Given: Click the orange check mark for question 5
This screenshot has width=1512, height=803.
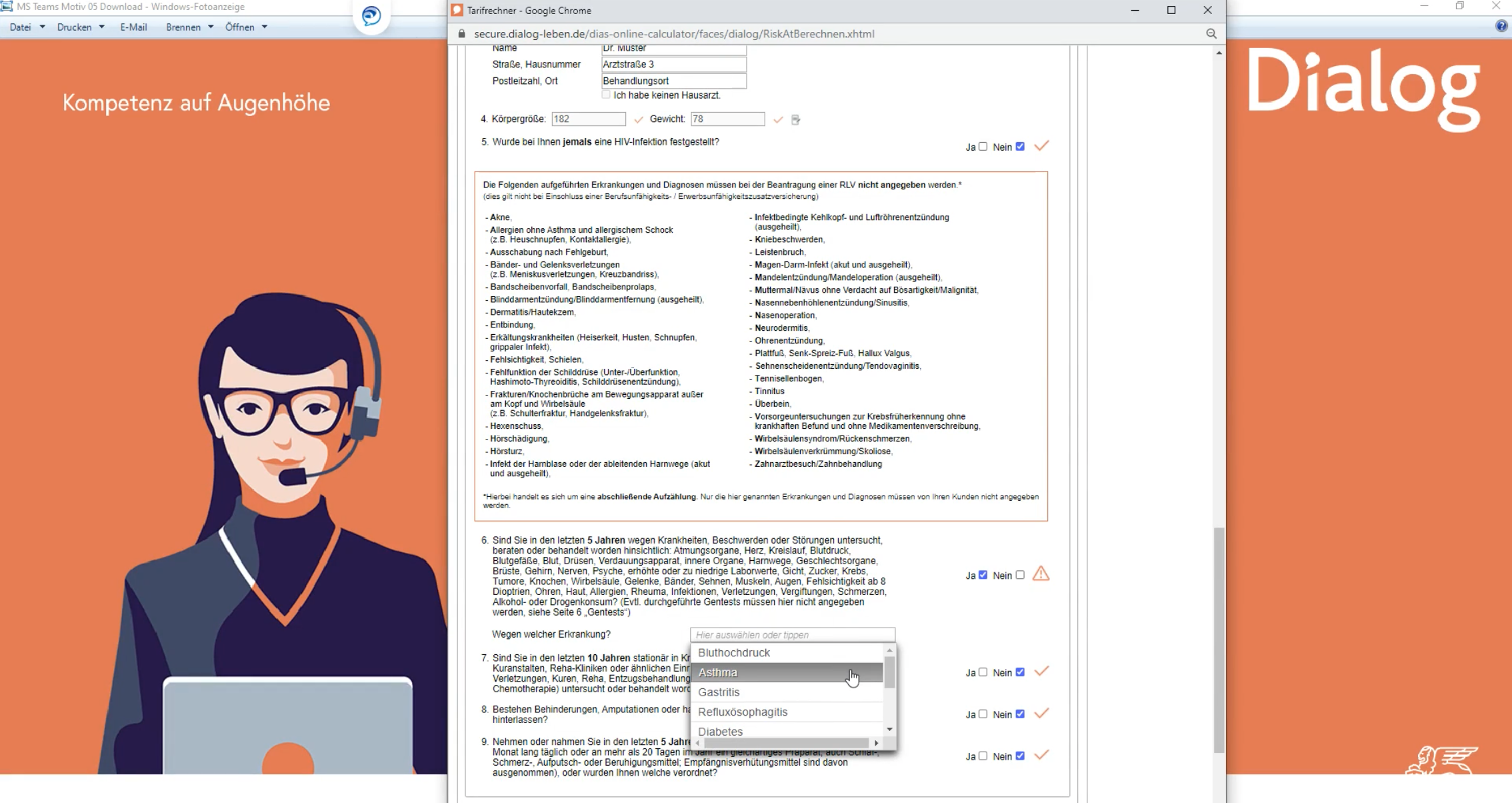Looking at the screenshot, I should [1041, 145].
